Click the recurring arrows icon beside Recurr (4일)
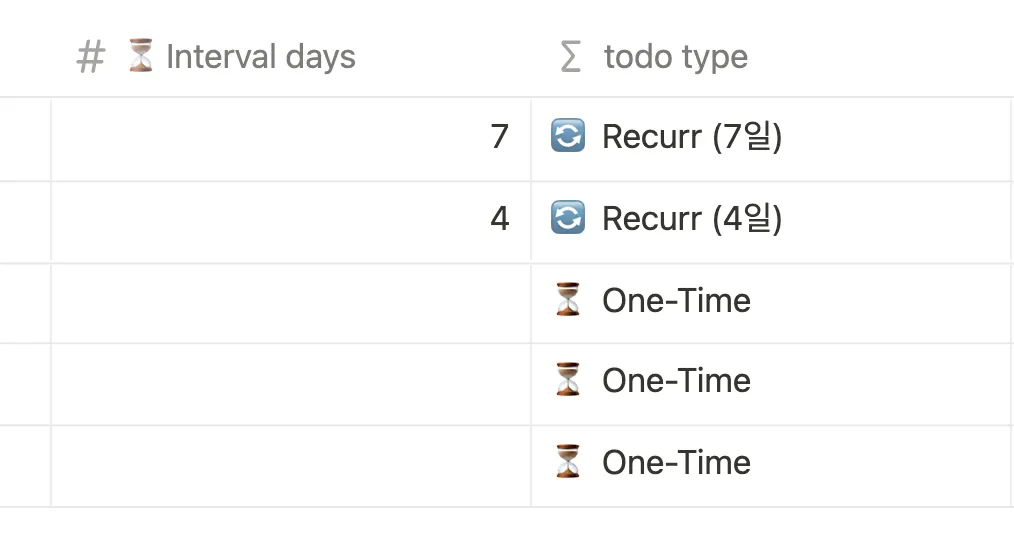The image size is (1014, 546). pos(568,218)
